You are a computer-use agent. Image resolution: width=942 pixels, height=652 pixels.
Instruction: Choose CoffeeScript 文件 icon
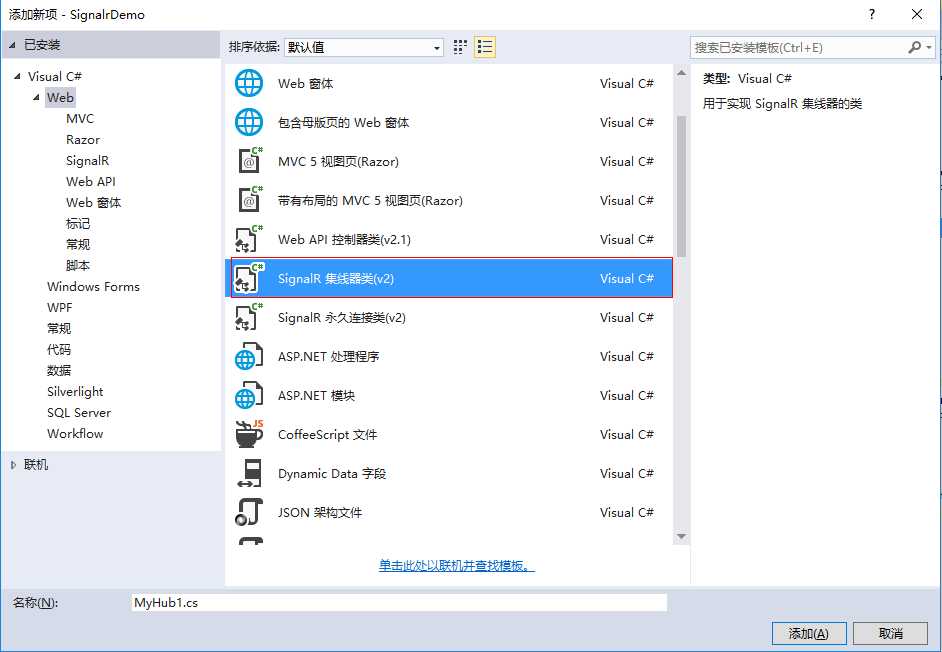tap(249, 434)
